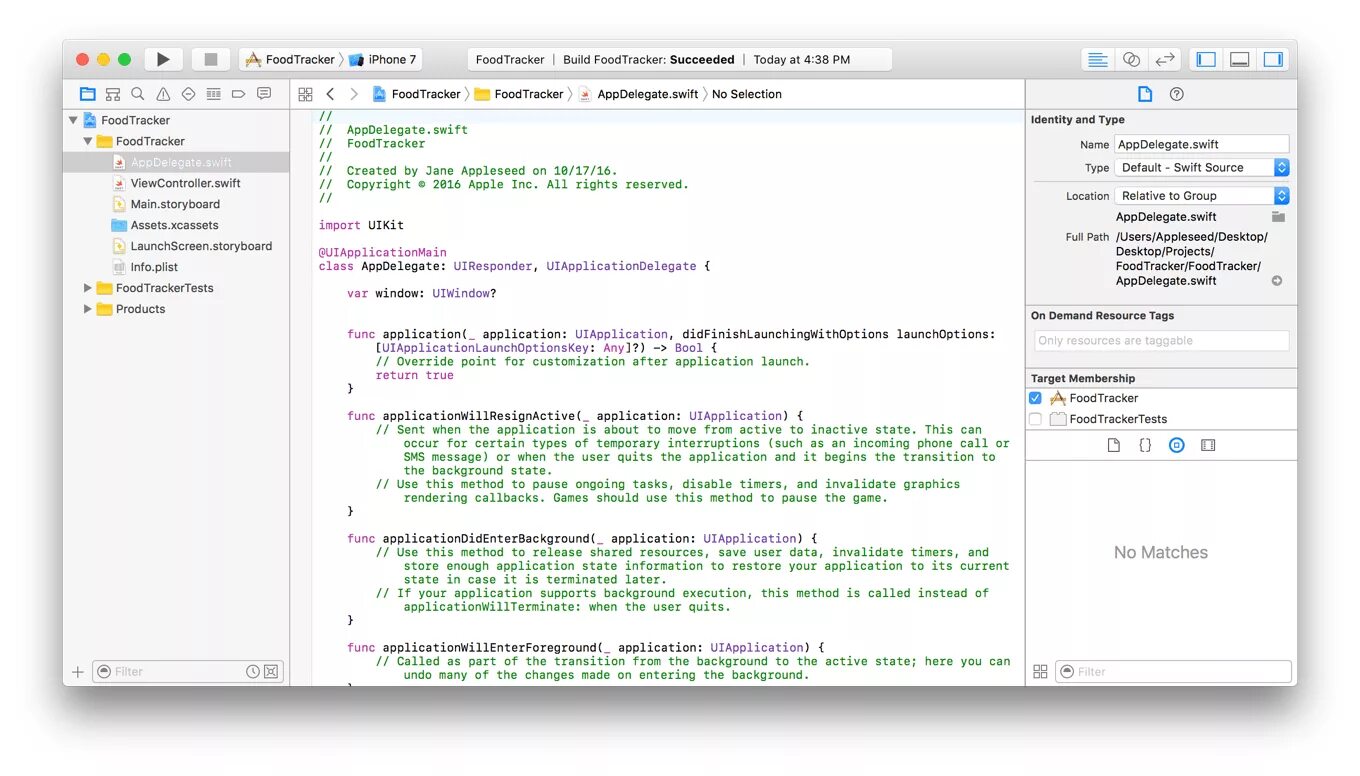The width and height of the screenshot is (1360, 776).
Task: Expand the Products folder
Action: pos(88,309)
